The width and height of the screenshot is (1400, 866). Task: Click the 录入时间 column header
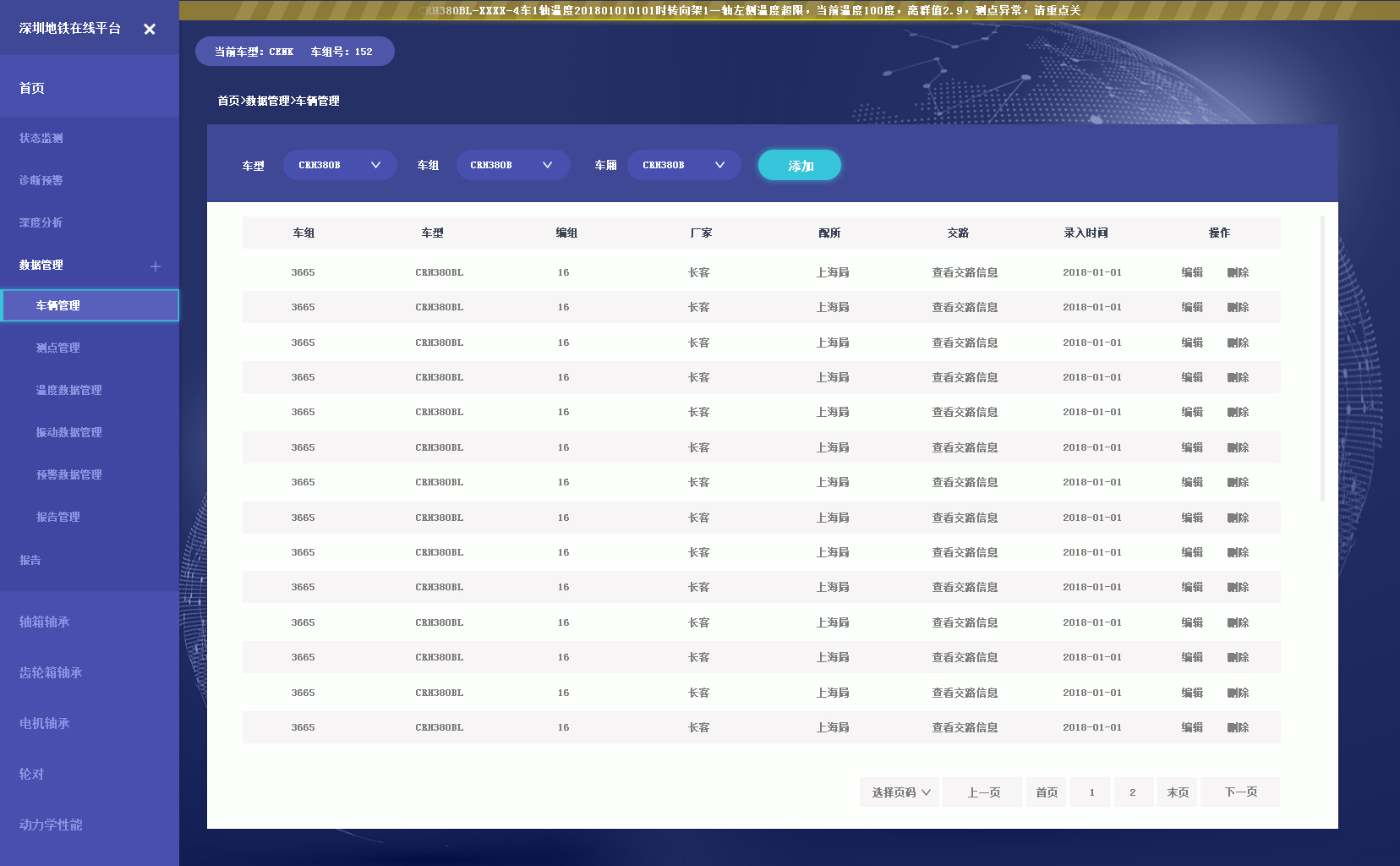[1086, 233]
